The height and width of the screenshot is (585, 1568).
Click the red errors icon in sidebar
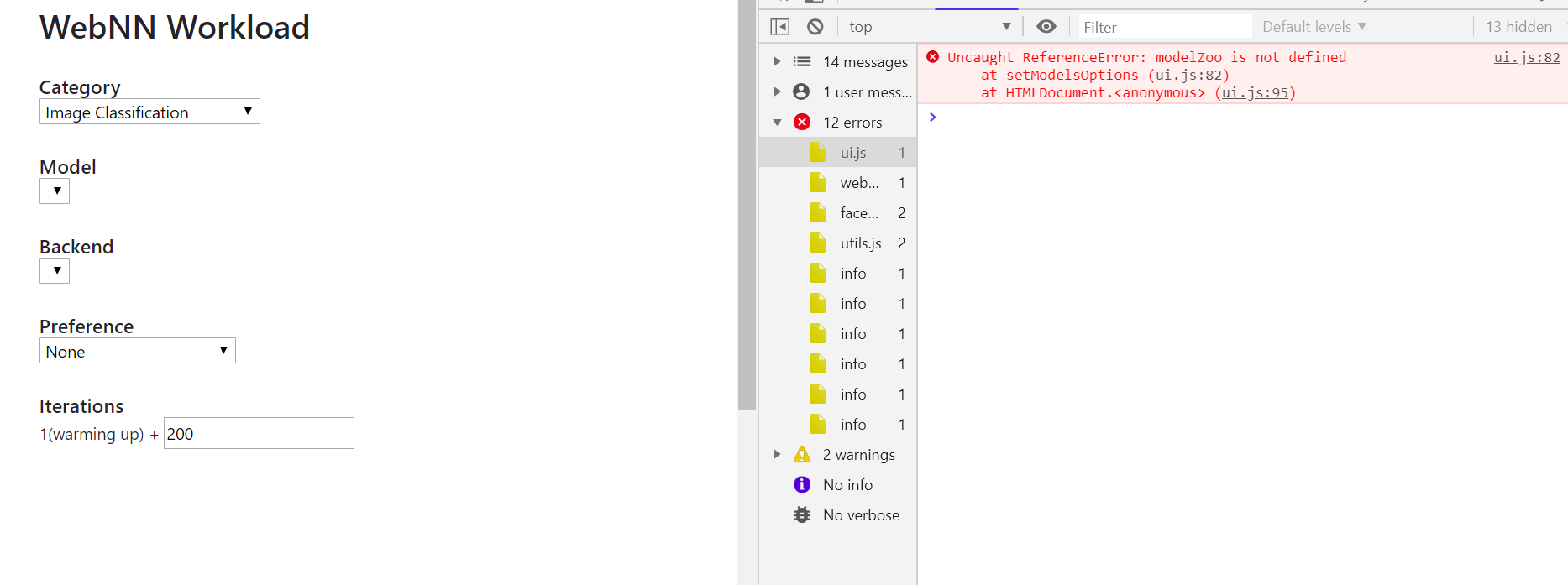(802, 122)
